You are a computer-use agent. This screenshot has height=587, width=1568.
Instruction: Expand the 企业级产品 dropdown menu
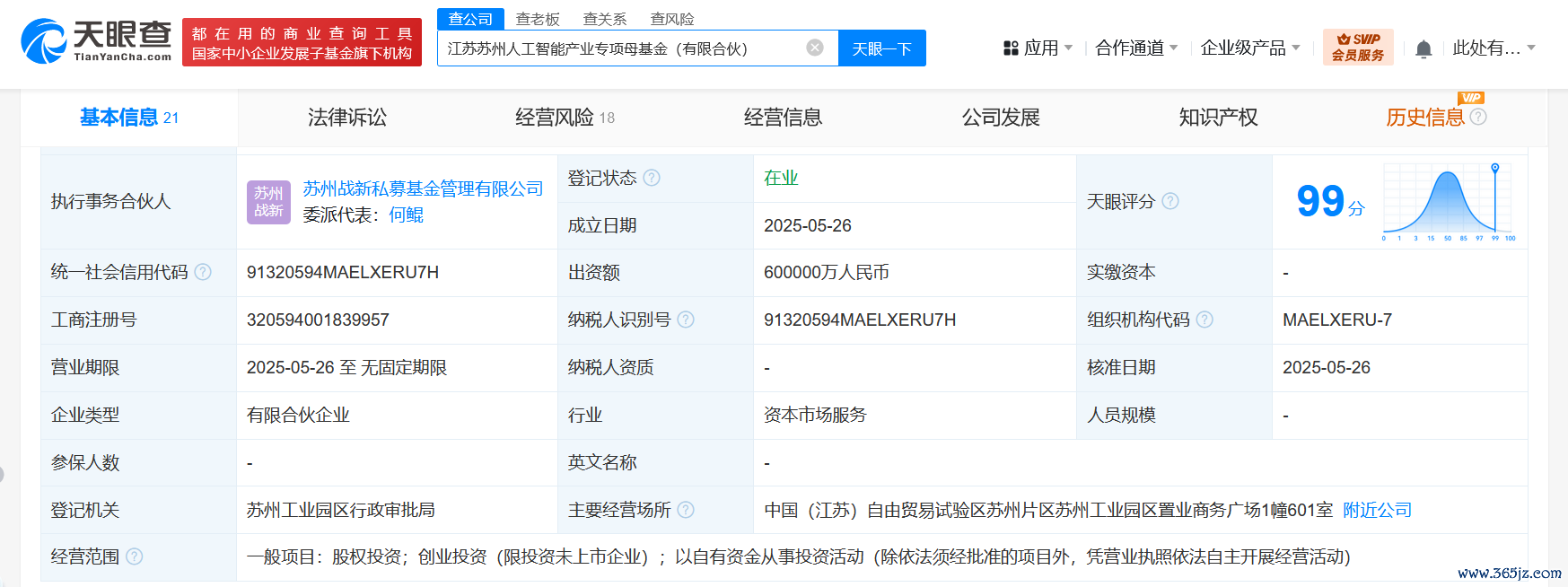click(1296, 48)
